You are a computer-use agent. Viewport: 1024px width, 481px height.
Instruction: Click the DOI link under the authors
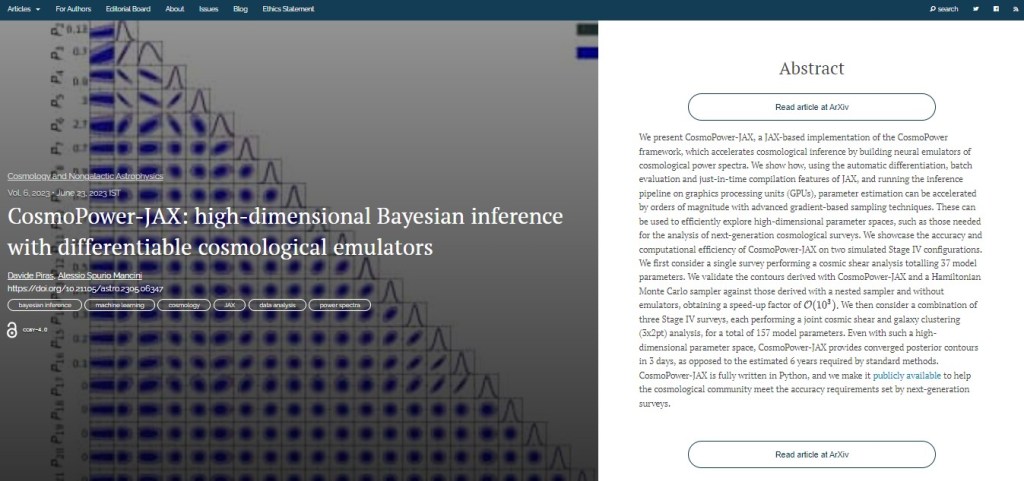click(86, 288)
